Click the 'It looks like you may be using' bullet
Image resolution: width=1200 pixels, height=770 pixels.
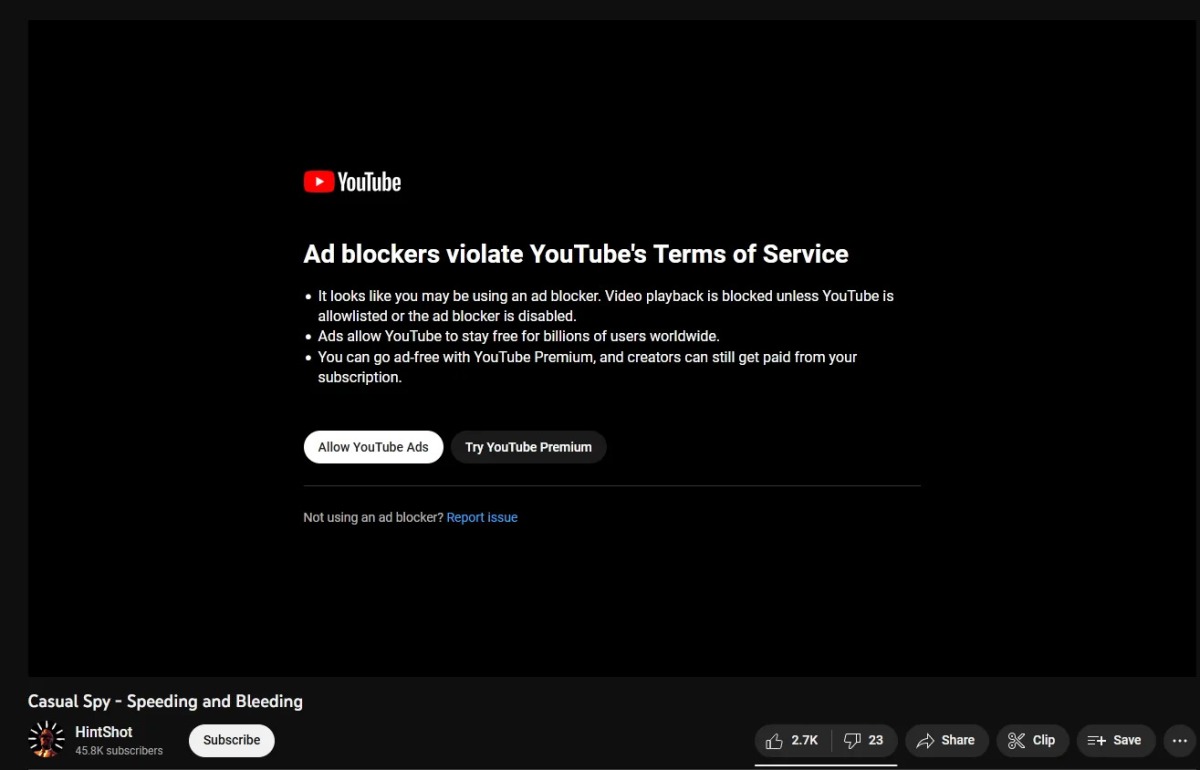coord(605,306)
